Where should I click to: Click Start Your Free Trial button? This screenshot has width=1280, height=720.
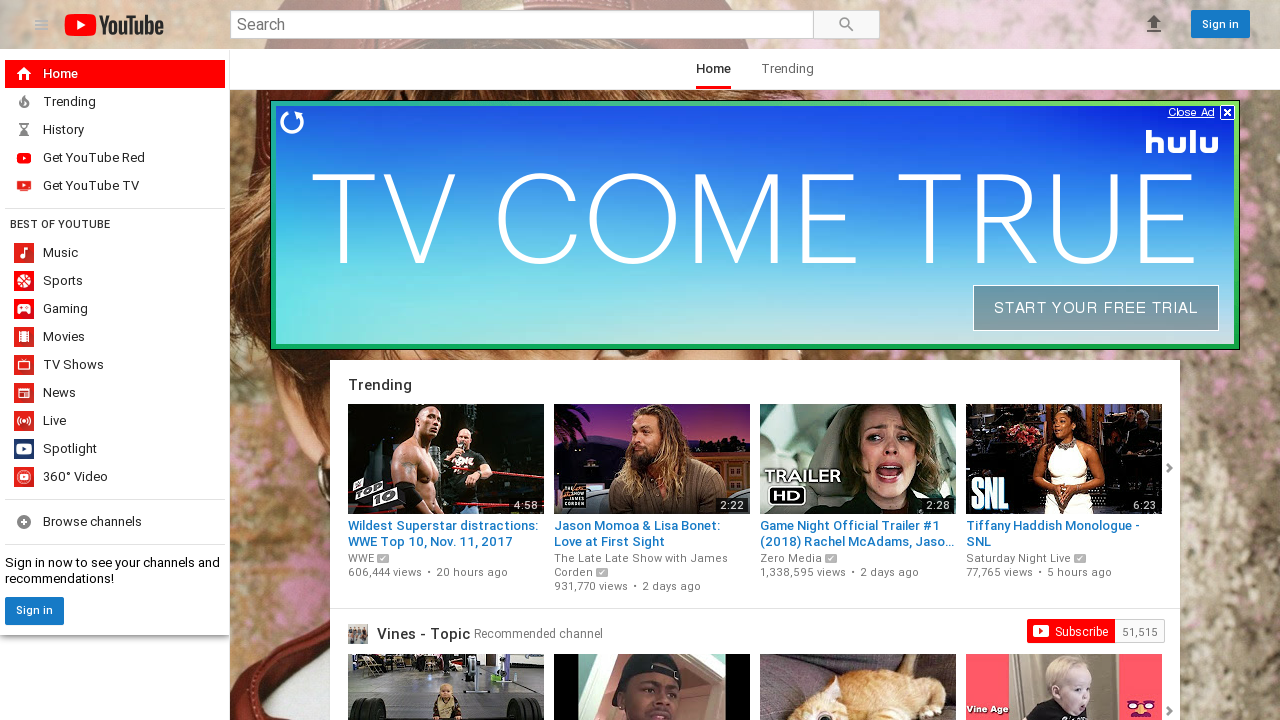tap(1096, 308)
